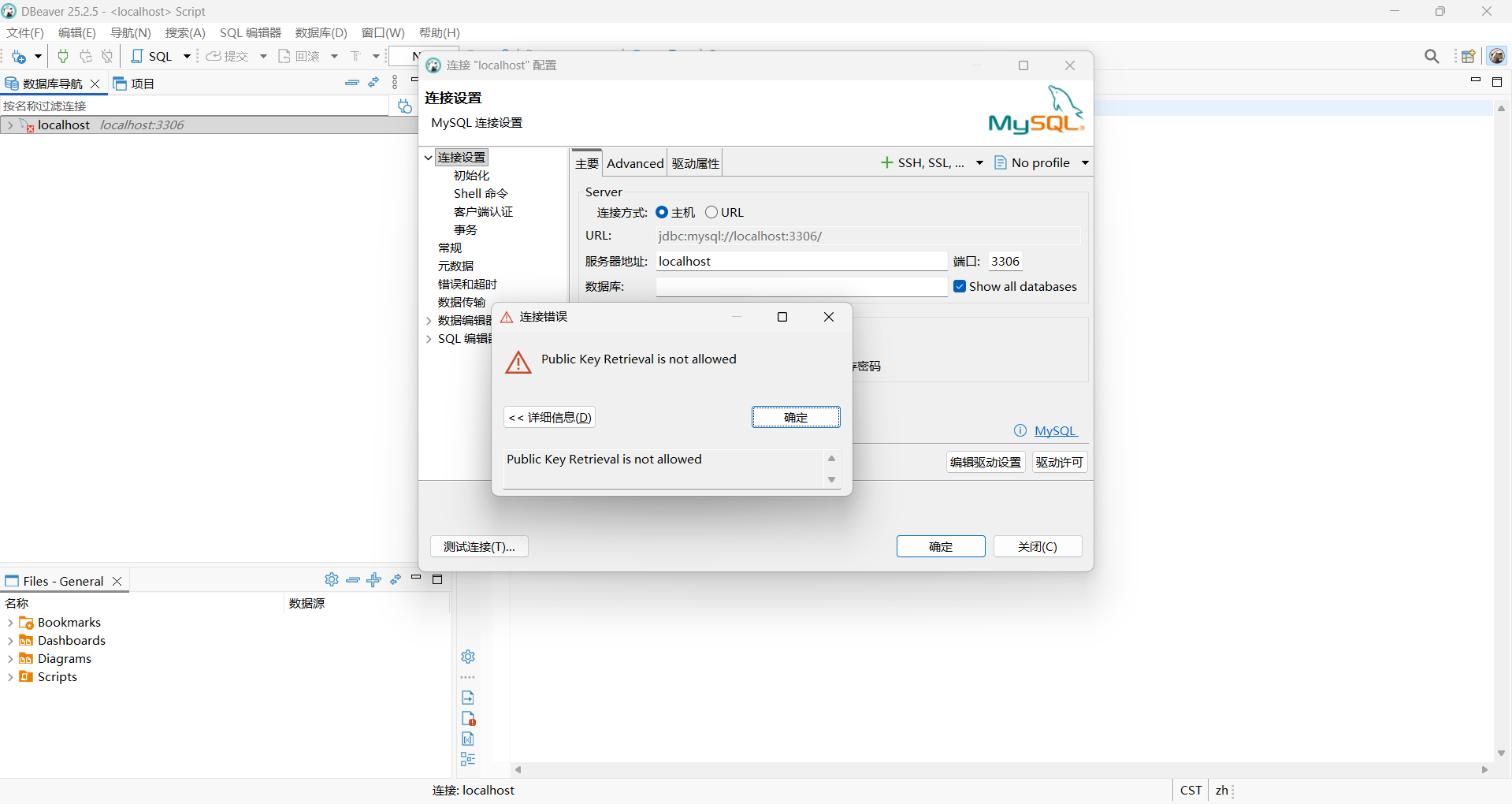This screenshot has height=804, width=1512.
Task: Expand the Bookmarks folder
Action: tap(9, 623)
